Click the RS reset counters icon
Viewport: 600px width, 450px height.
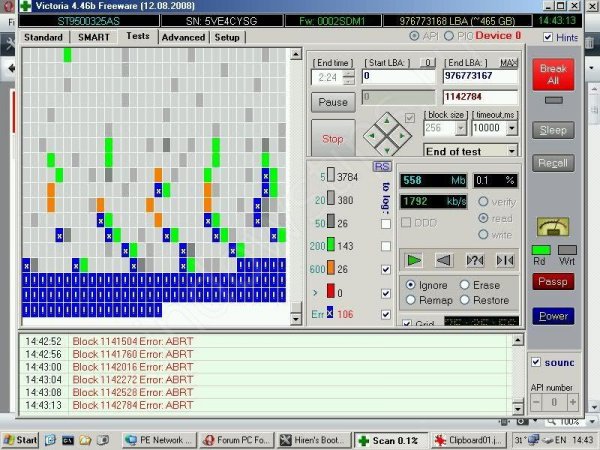click(381, 166)
